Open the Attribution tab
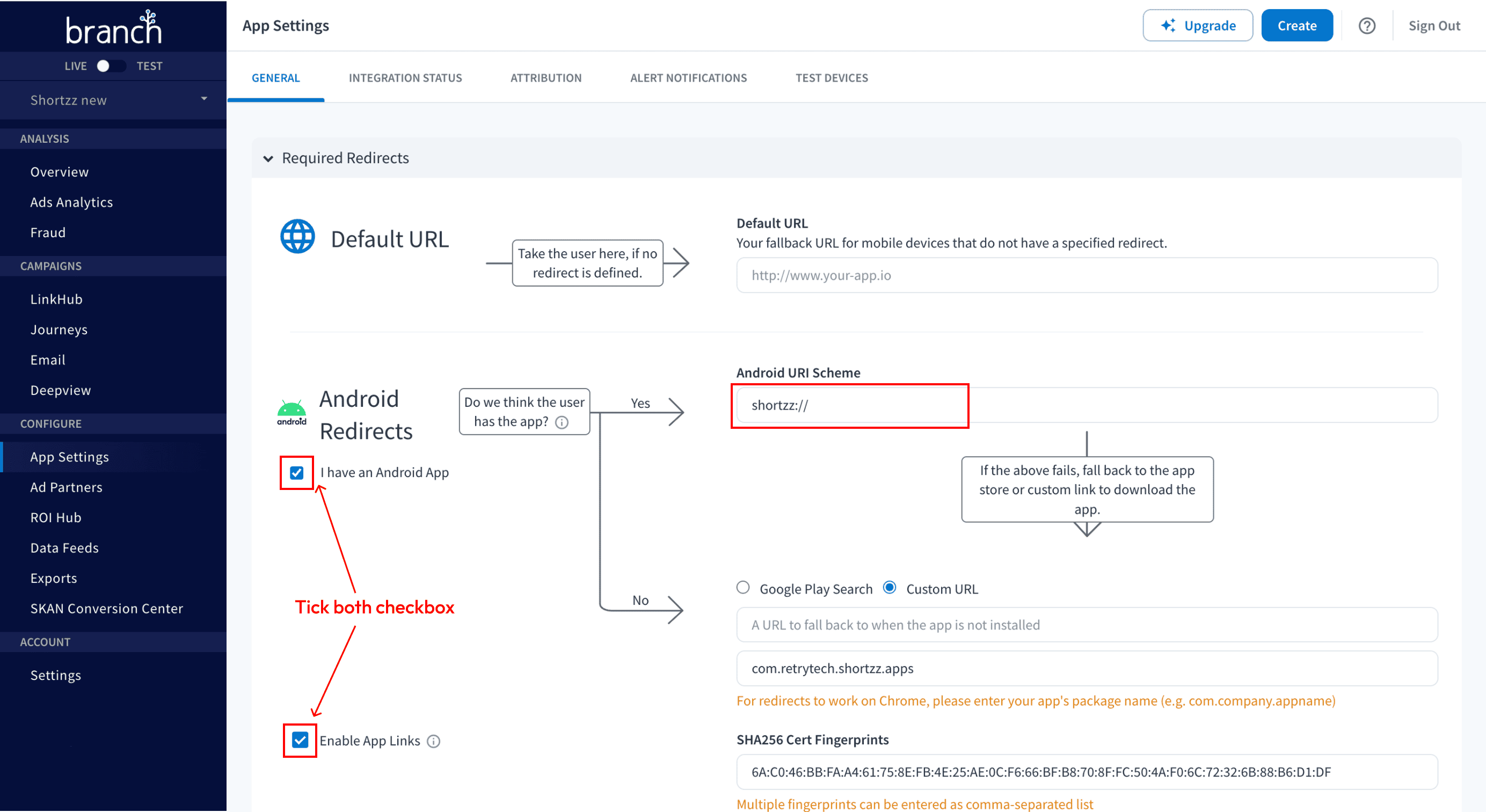The width and height of the screenshot is (1486, 812). pyautogui.click(x=546, y=78)
